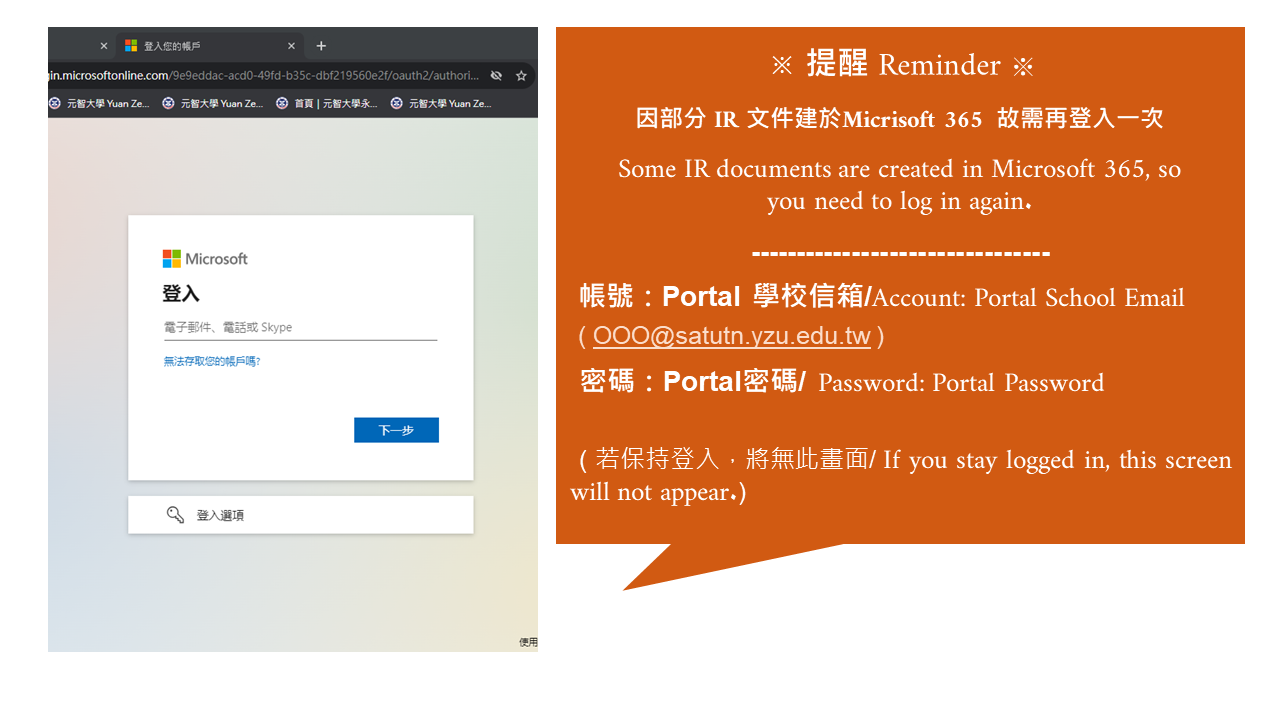Click the 'Some IR documents are created' sentence
This screenshot has width=1280, height=720.
(900, 185)
